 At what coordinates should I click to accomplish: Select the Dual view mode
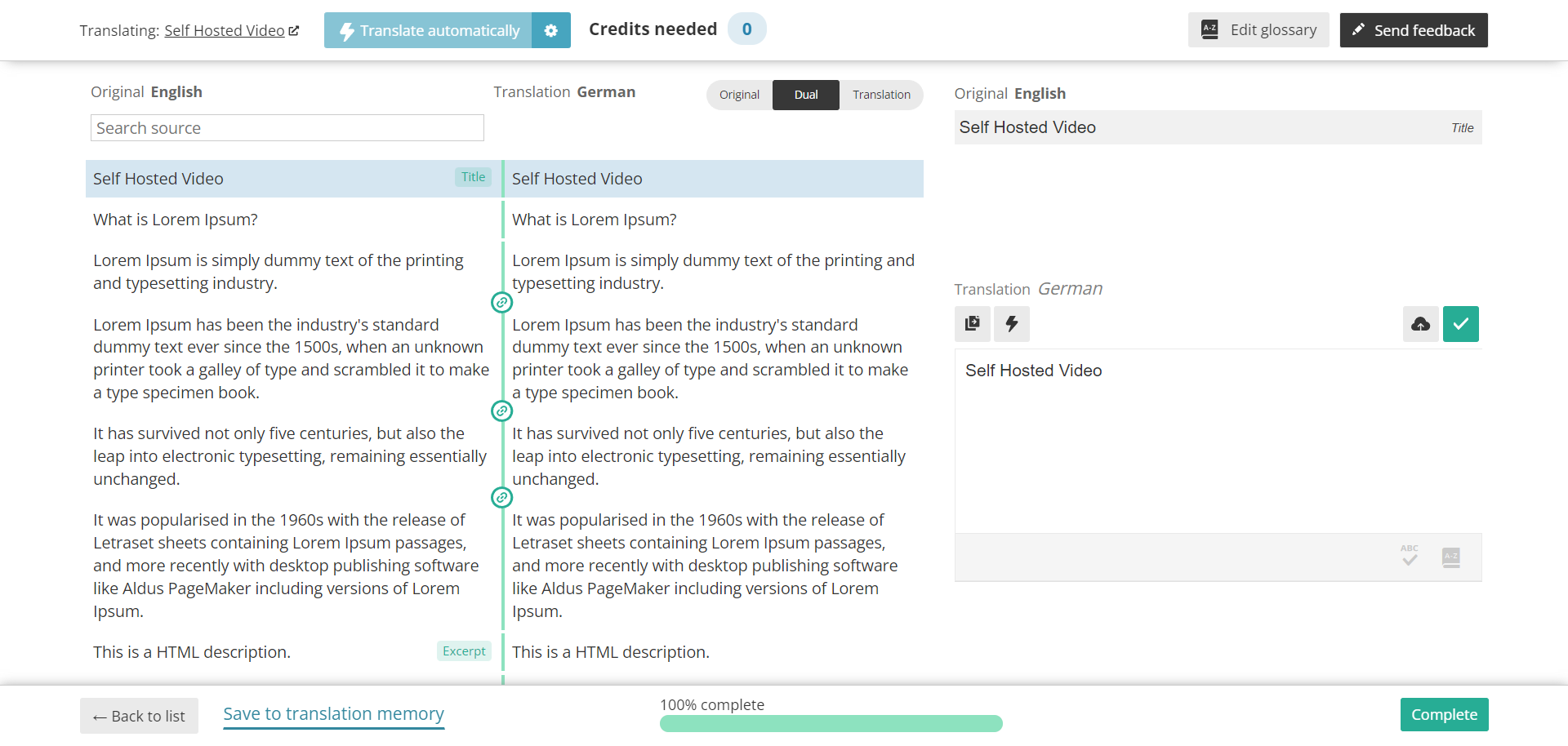[x=805, y=95]
